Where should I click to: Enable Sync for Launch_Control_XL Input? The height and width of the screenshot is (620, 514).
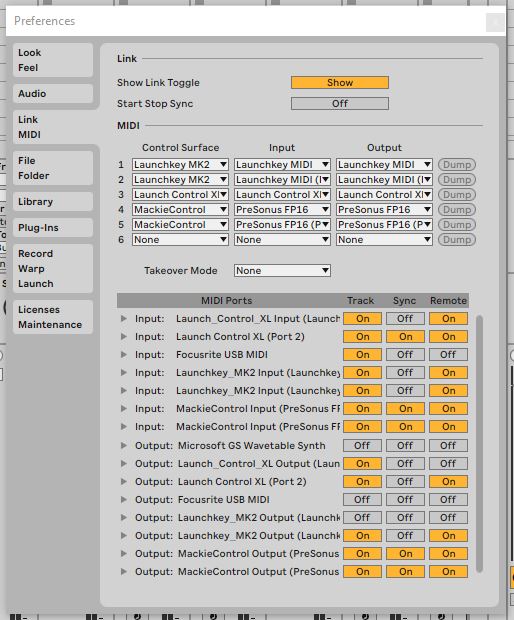point(405,319)
